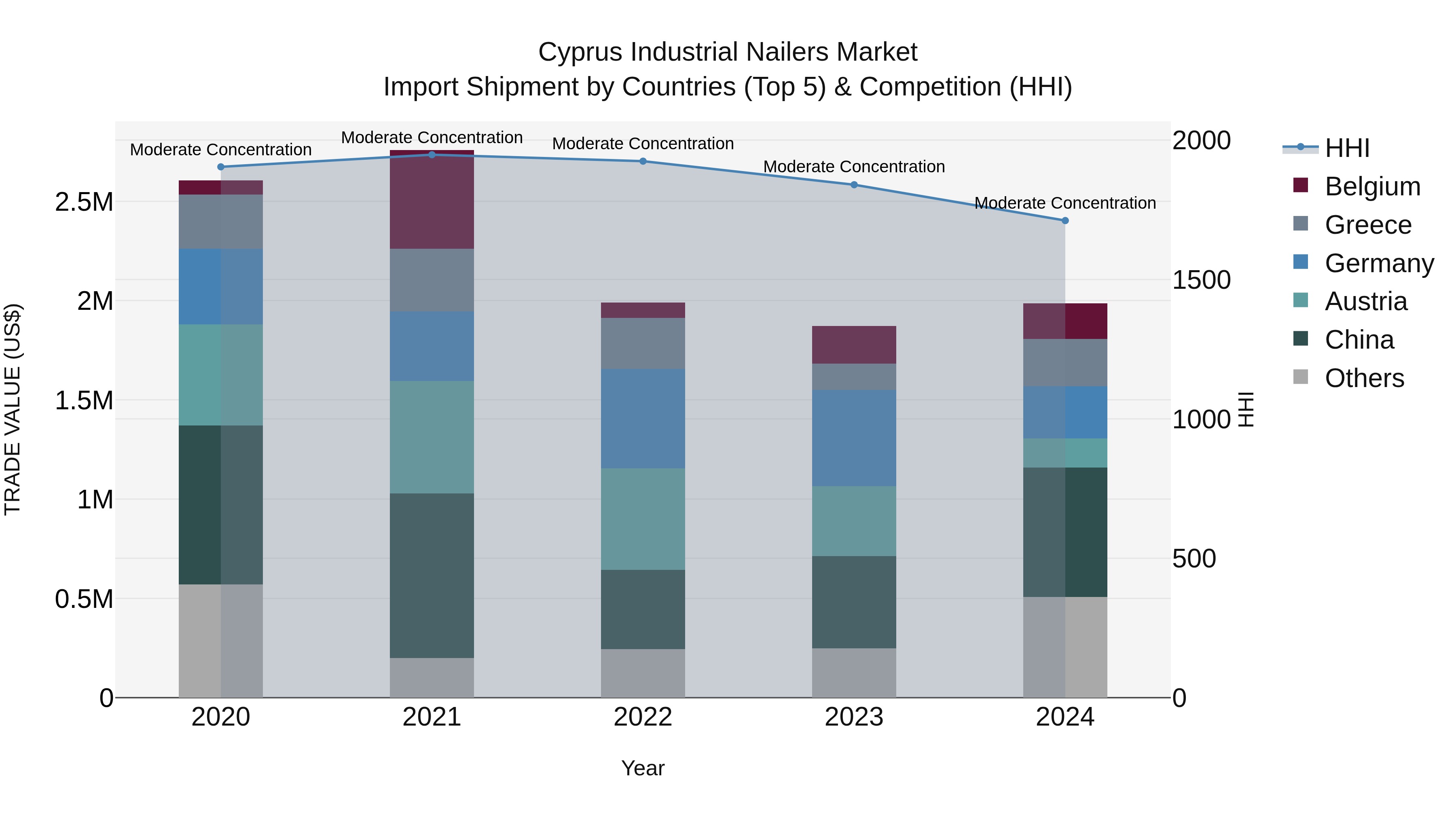Click the 2020 China bar segment

click(x=221, y=505)
